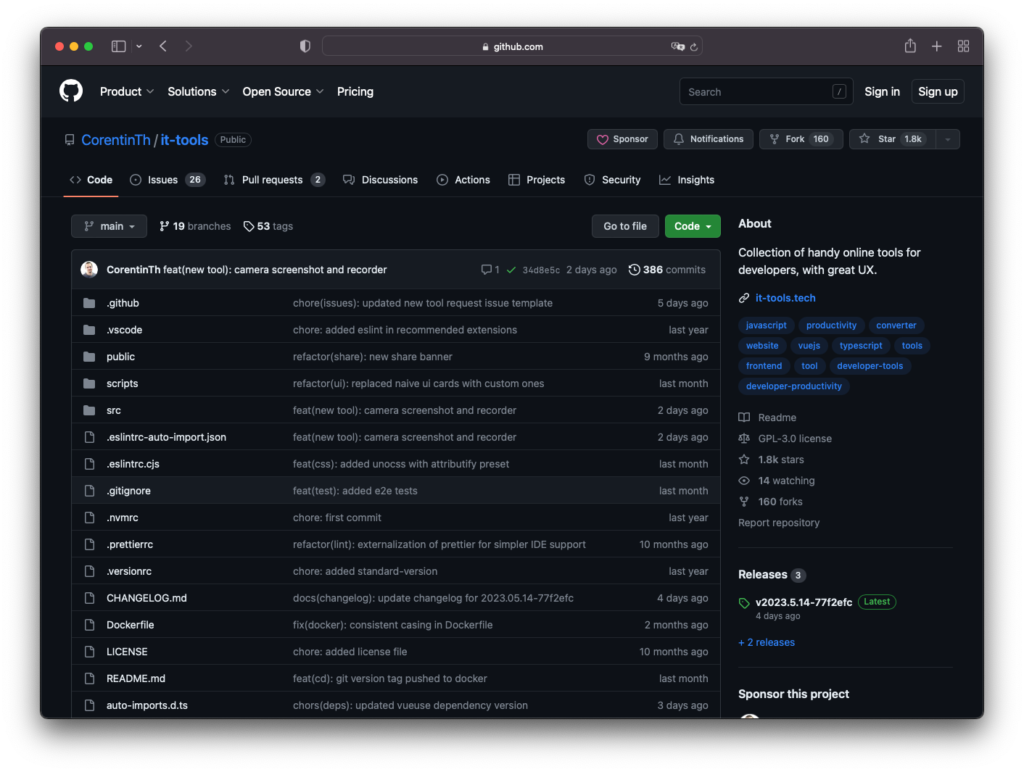Click the Safari sidebar toggle icon
Image resolution: width=1024 pixels, height=772 pixels.
[118, 46]
